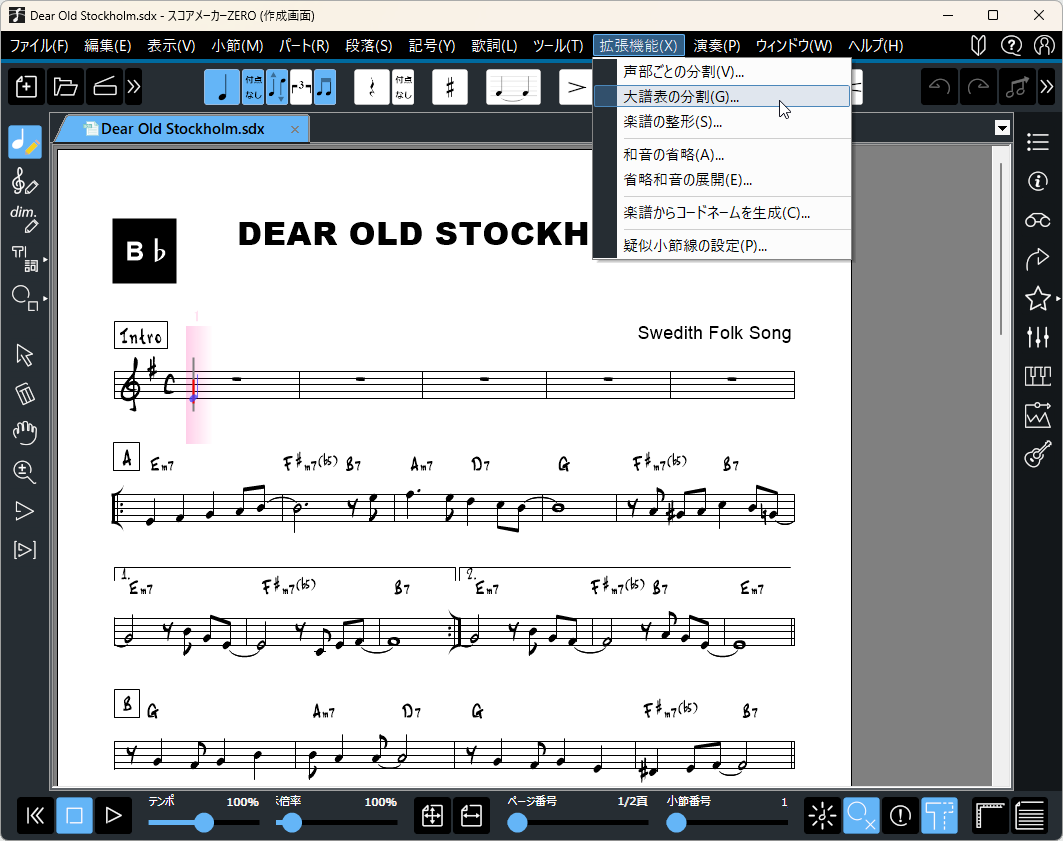Choose 和音の省略(A)... menu entry
Viewport: 1063px width, 841px height.
point(722,155)
